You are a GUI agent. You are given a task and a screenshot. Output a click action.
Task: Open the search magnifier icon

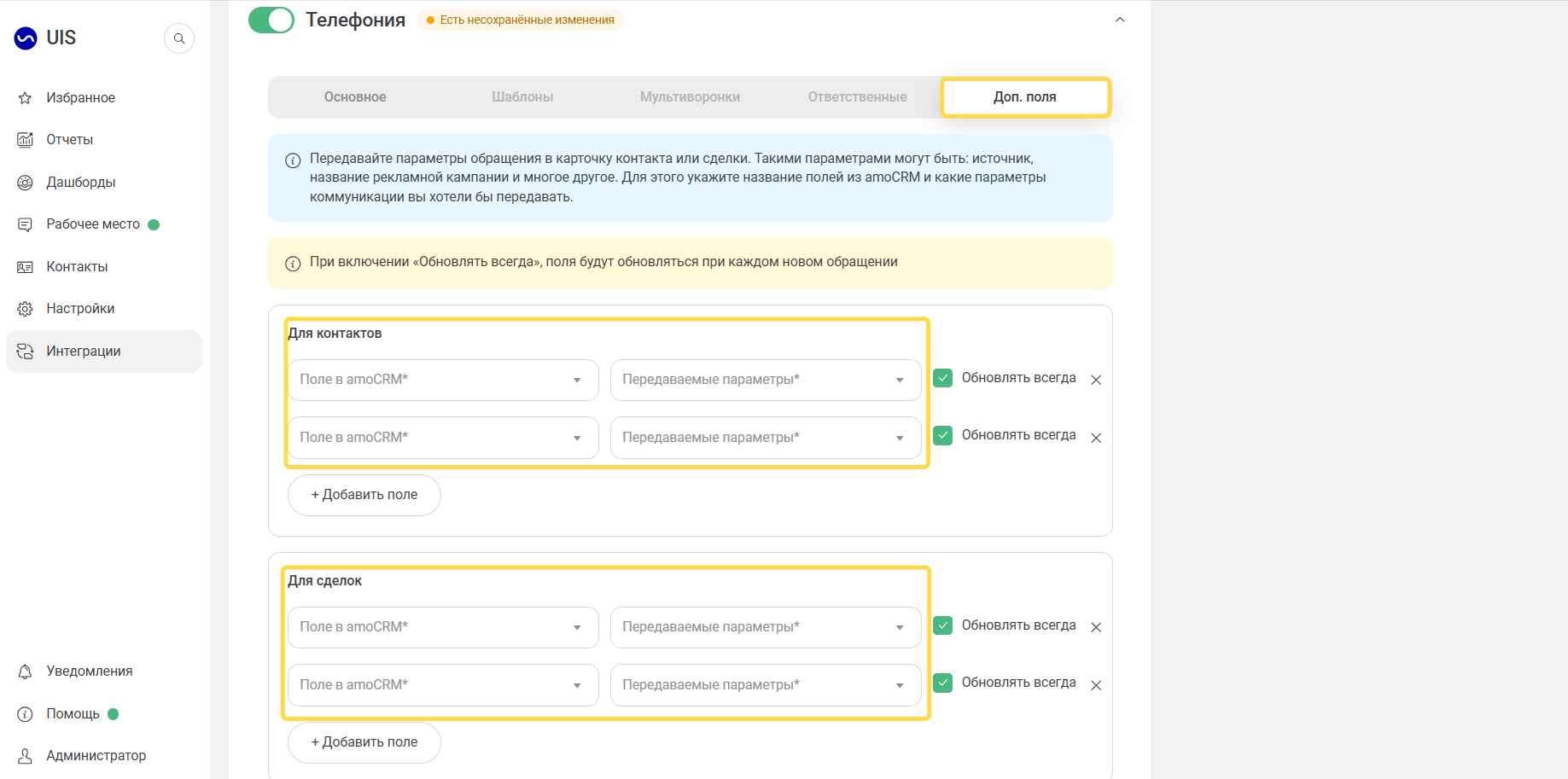point(179,38)
